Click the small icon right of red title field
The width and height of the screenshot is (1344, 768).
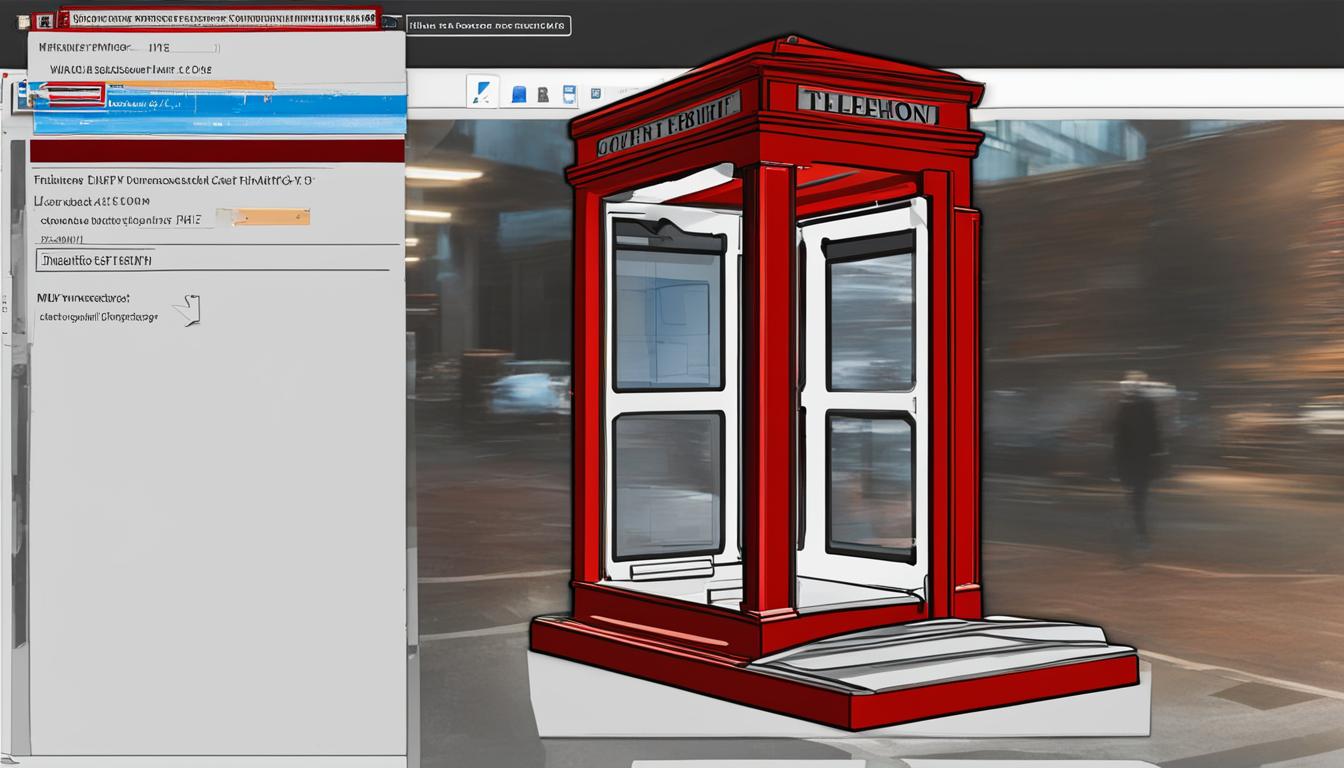391,21
